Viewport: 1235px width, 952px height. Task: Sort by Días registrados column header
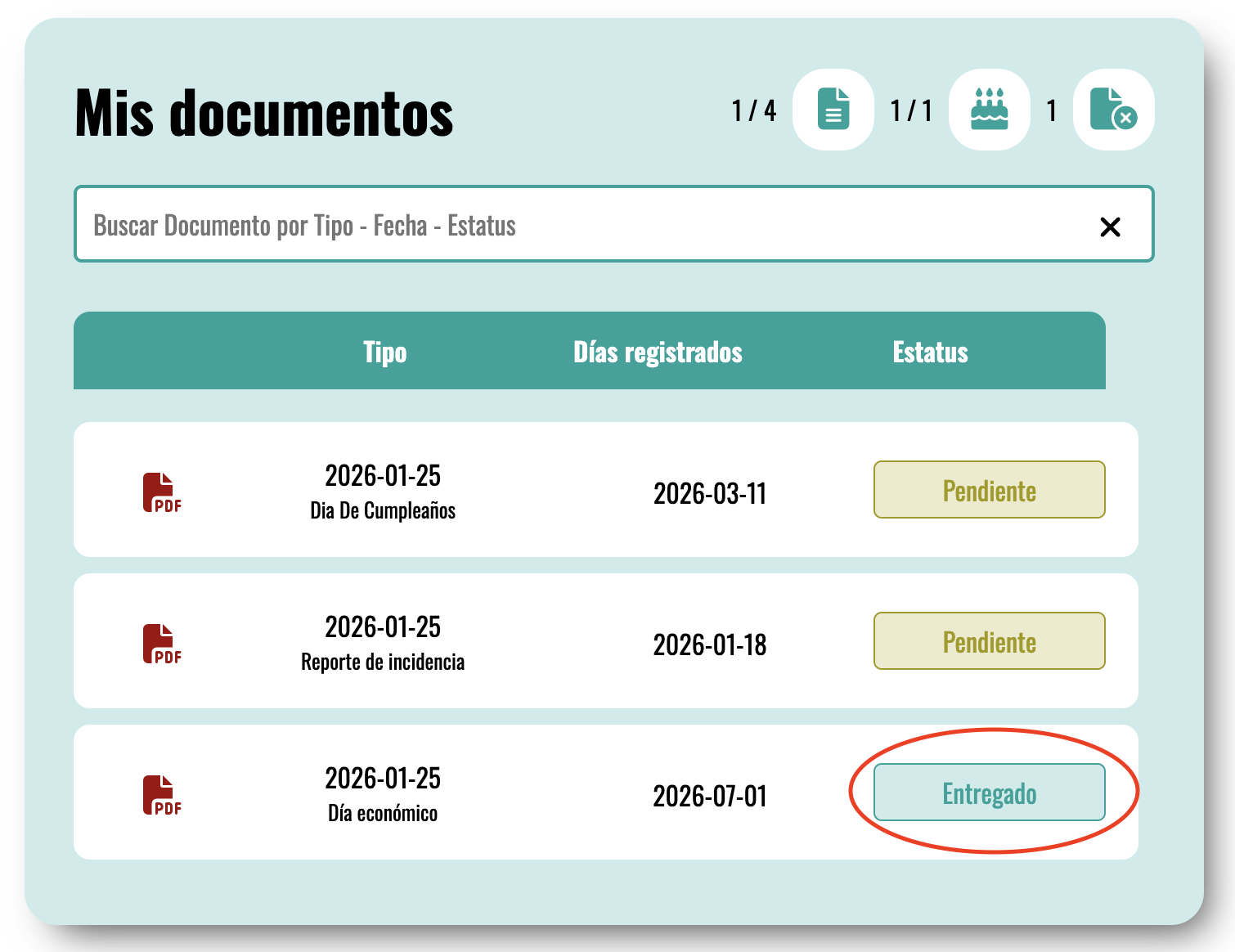[x=658, y=352]
